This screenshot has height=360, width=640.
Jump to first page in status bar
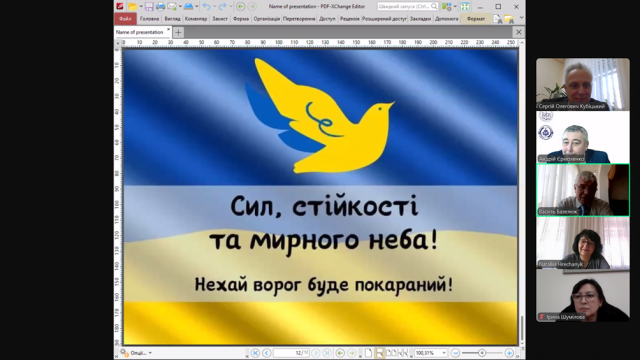pyautogui.click(x=255, y=353)
